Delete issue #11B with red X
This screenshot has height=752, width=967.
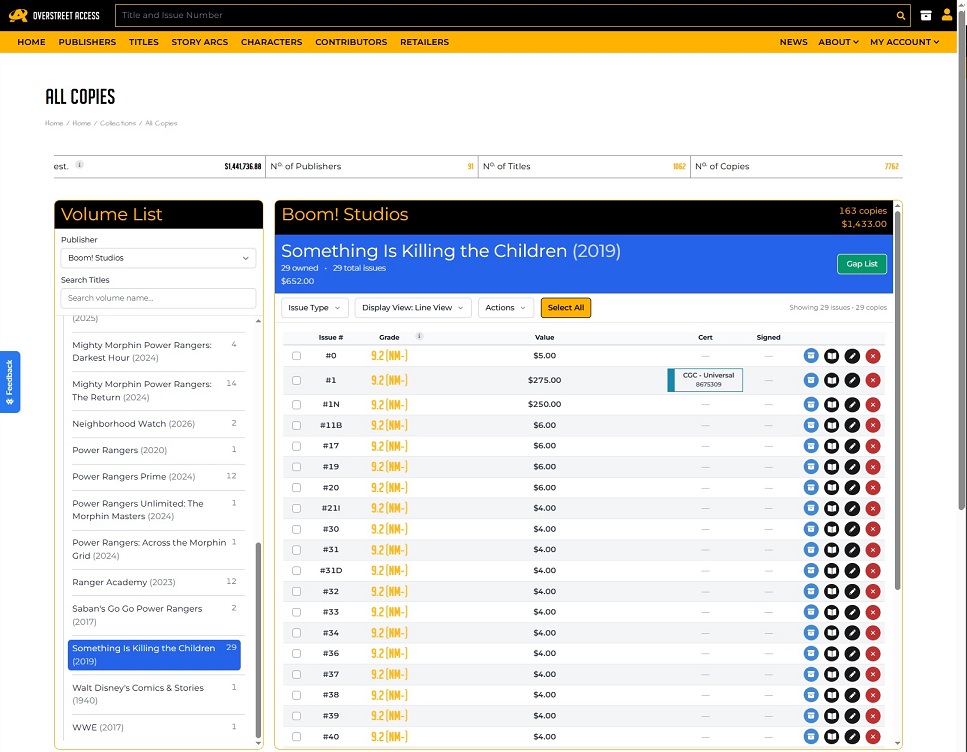[x=873, y=425]
